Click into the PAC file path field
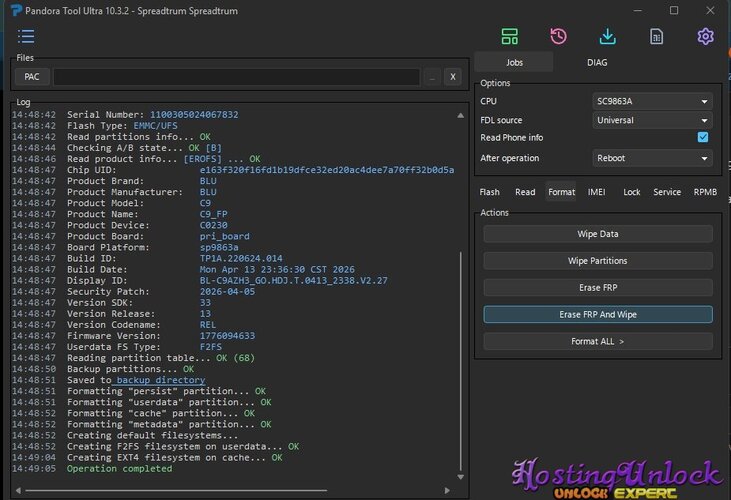 (237, 77)
